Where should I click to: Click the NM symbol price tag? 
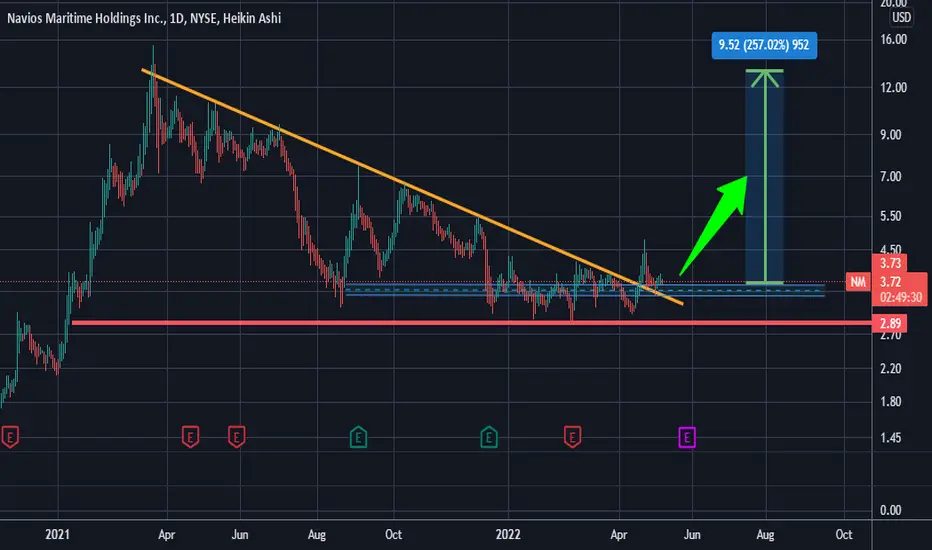point(858,282)
